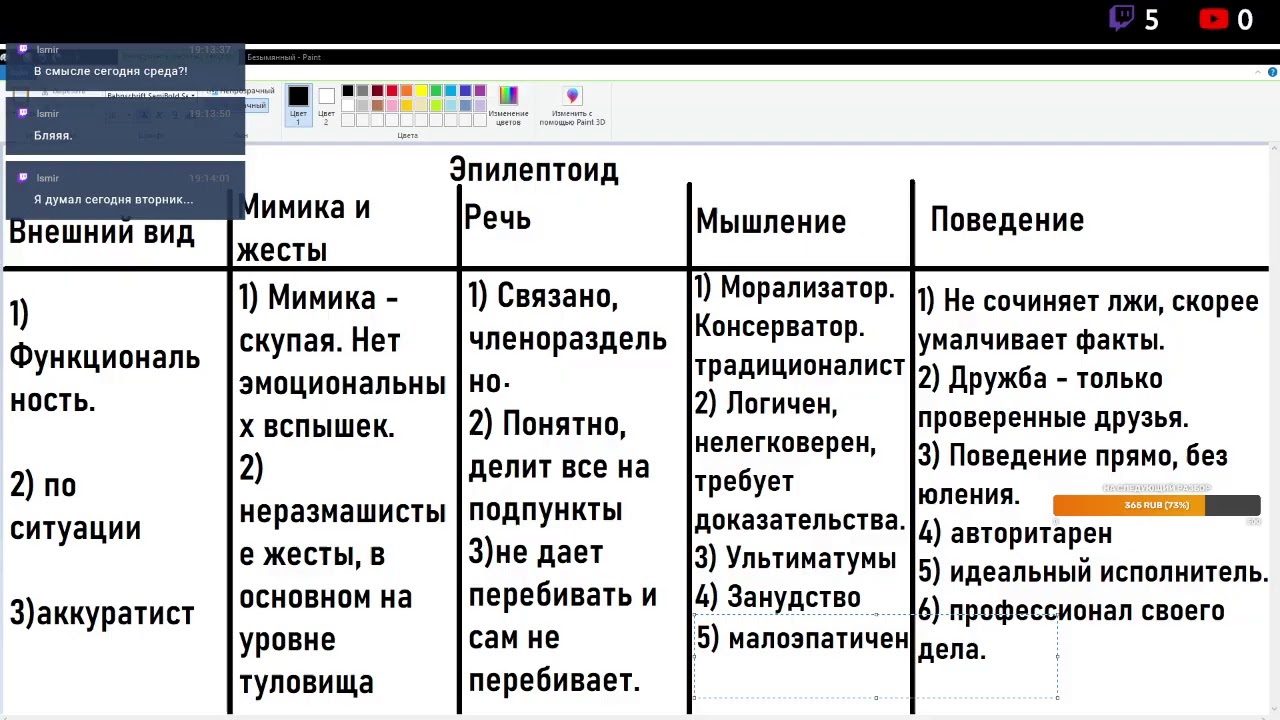Click the text '3)не дает перебивать'
The width and height of the screenshot is (1280, 720).
tap(563, 573)
